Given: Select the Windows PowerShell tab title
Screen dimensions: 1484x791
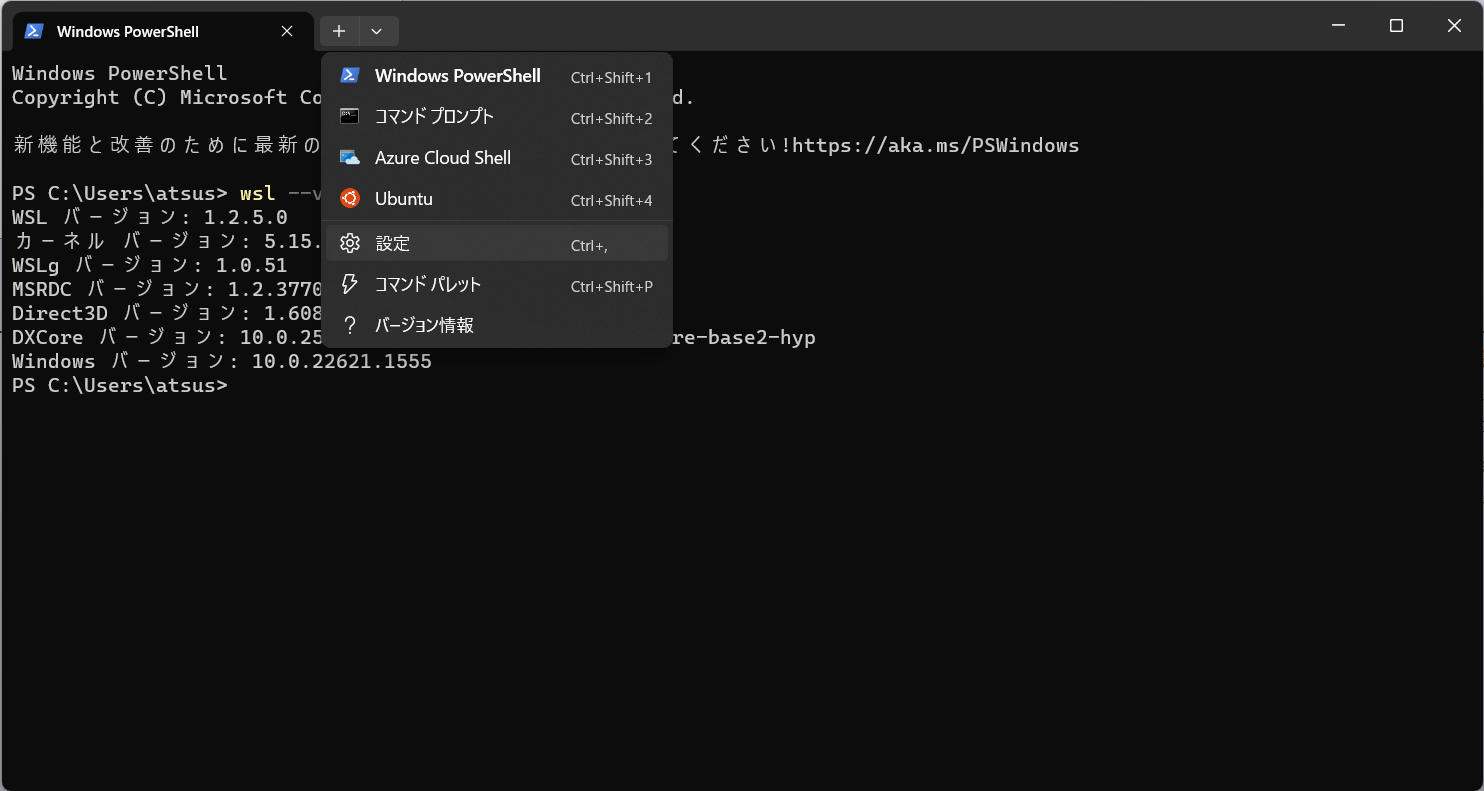Looking at the screenshot, I should (128, 32).
